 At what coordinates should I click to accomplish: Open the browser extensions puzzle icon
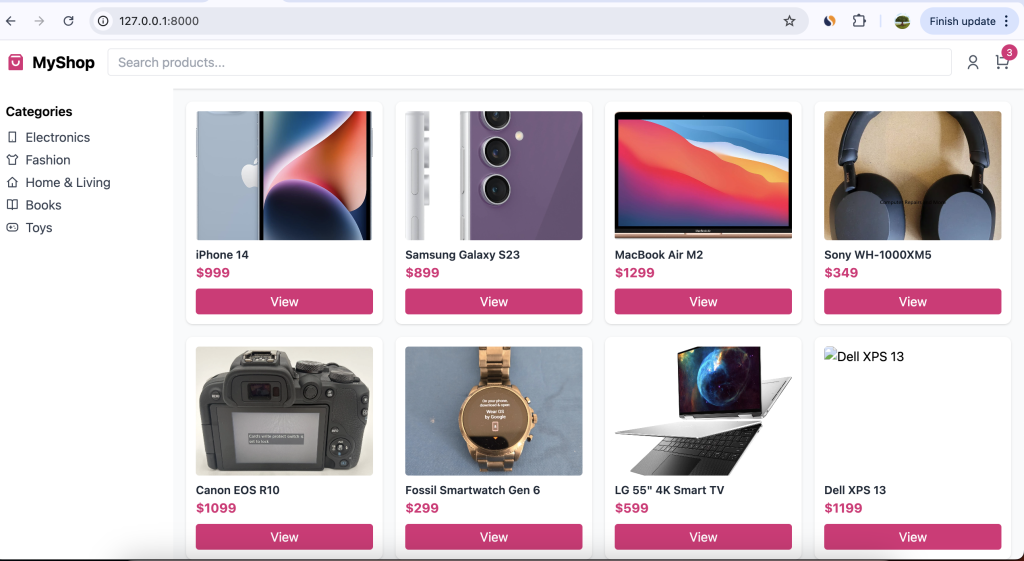(x=859, y=21)
